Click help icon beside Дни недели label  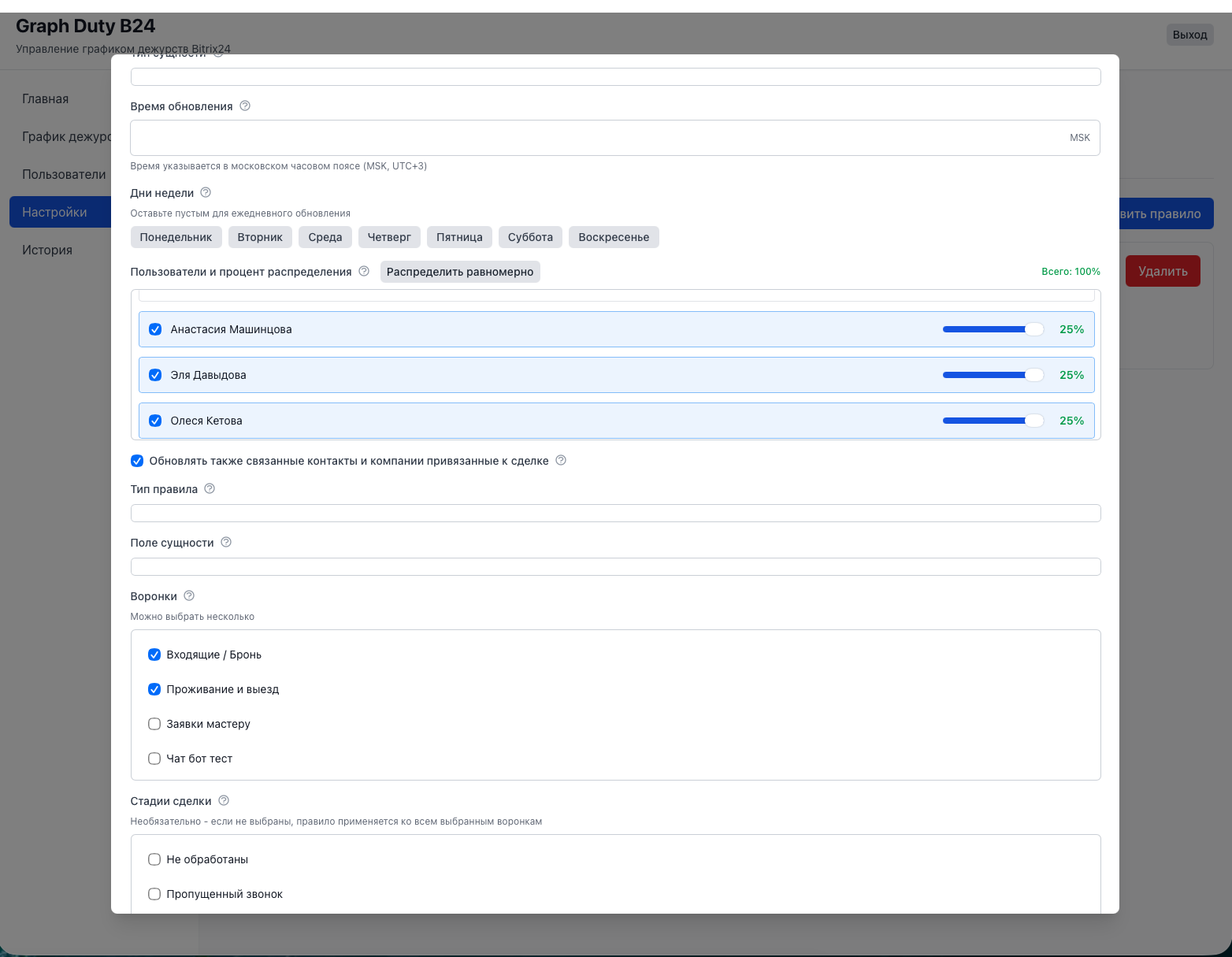click(x=206, y=193)
